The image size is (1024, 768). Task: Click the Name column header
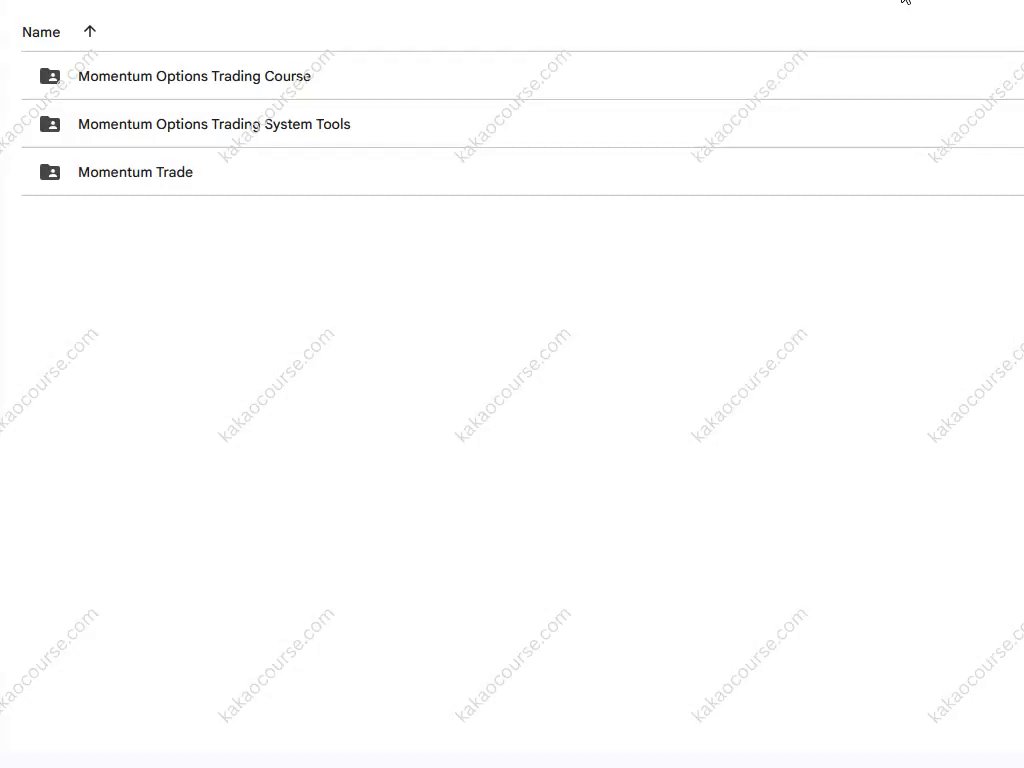[41, 32]
